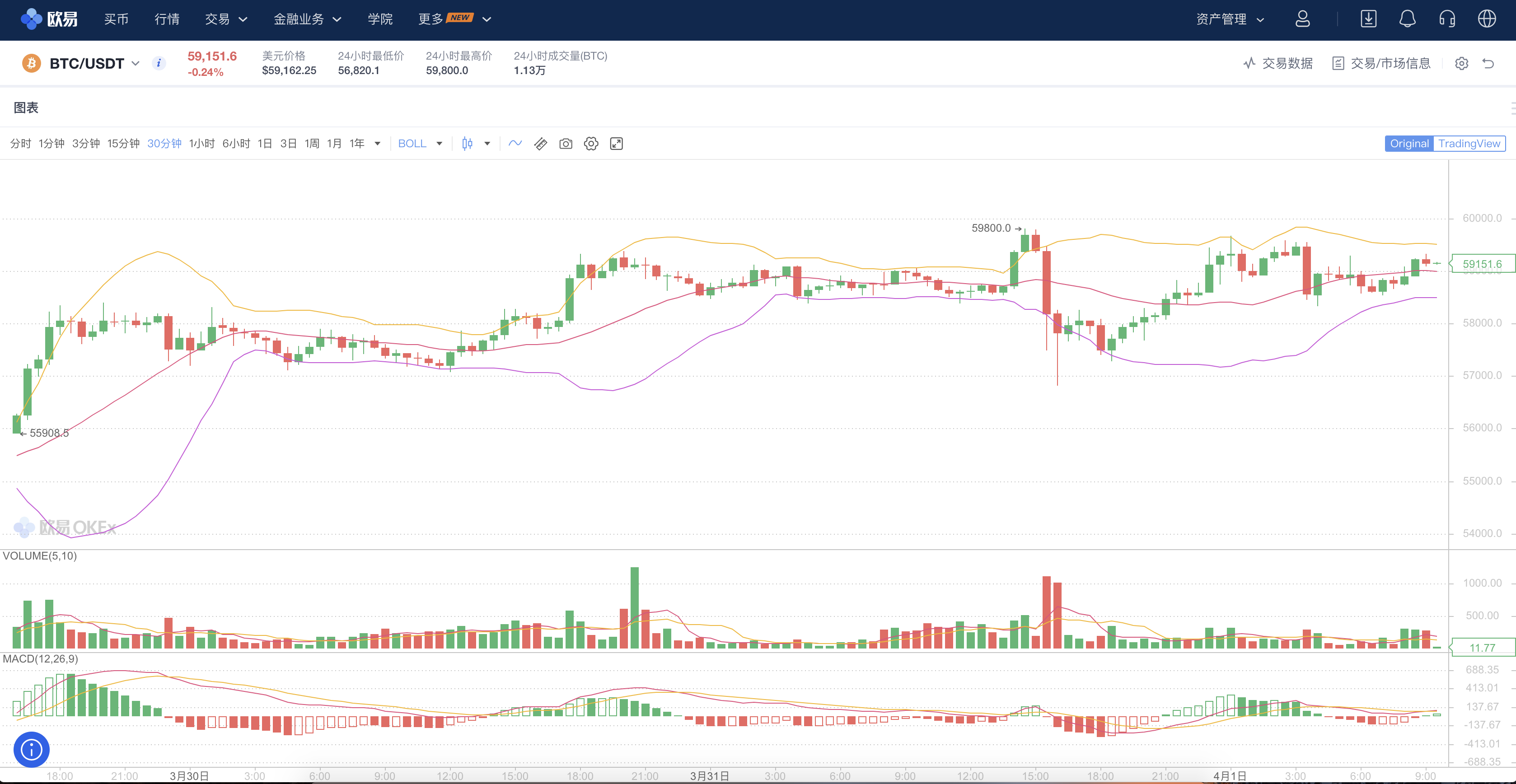Select the 1小时 timeframe

point(201,144)
